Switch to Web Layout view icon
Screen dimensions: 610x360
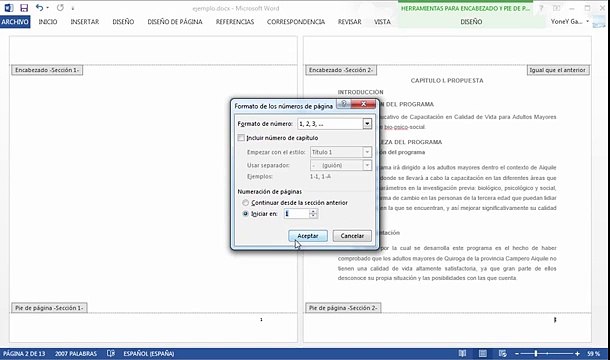pyautogui.click(x=503, y=353)
